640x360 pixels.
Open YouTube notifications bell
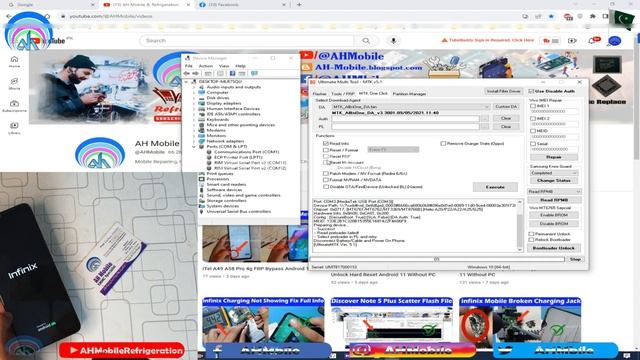click(592, 40)
